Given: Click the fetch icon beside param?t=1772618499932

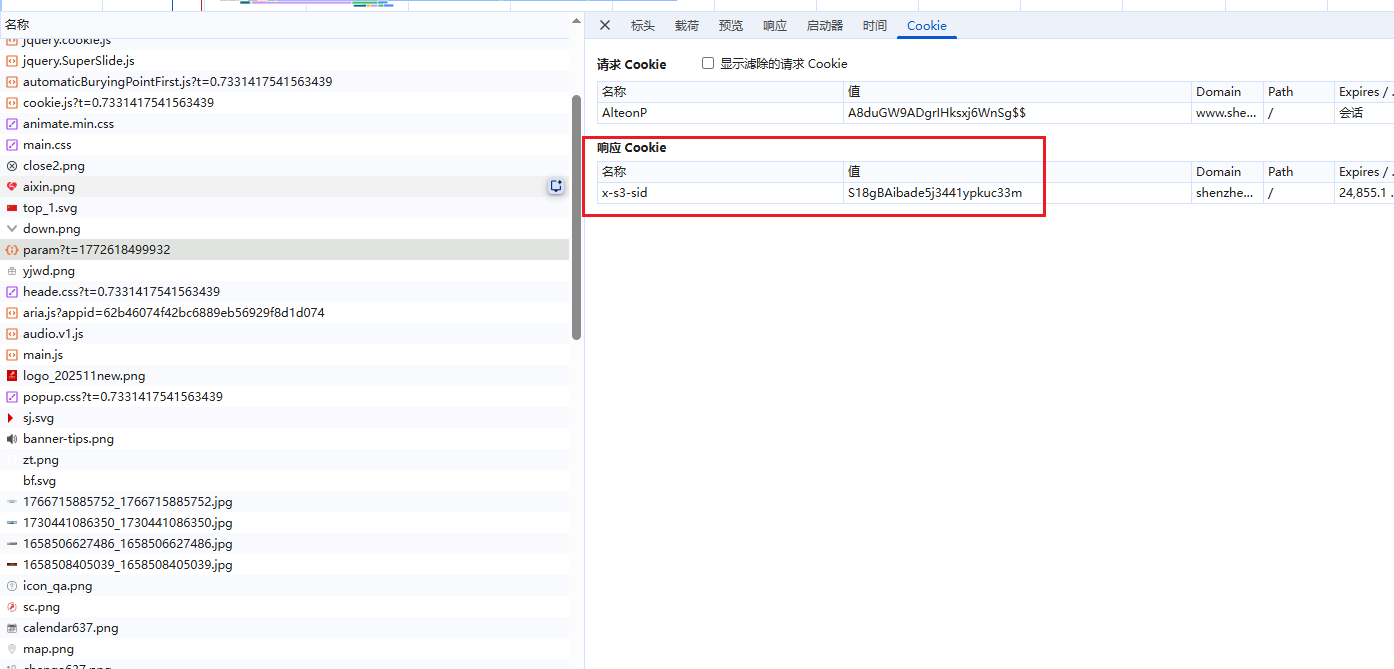Looking at the screenshot, I should [x=12, y=250].
